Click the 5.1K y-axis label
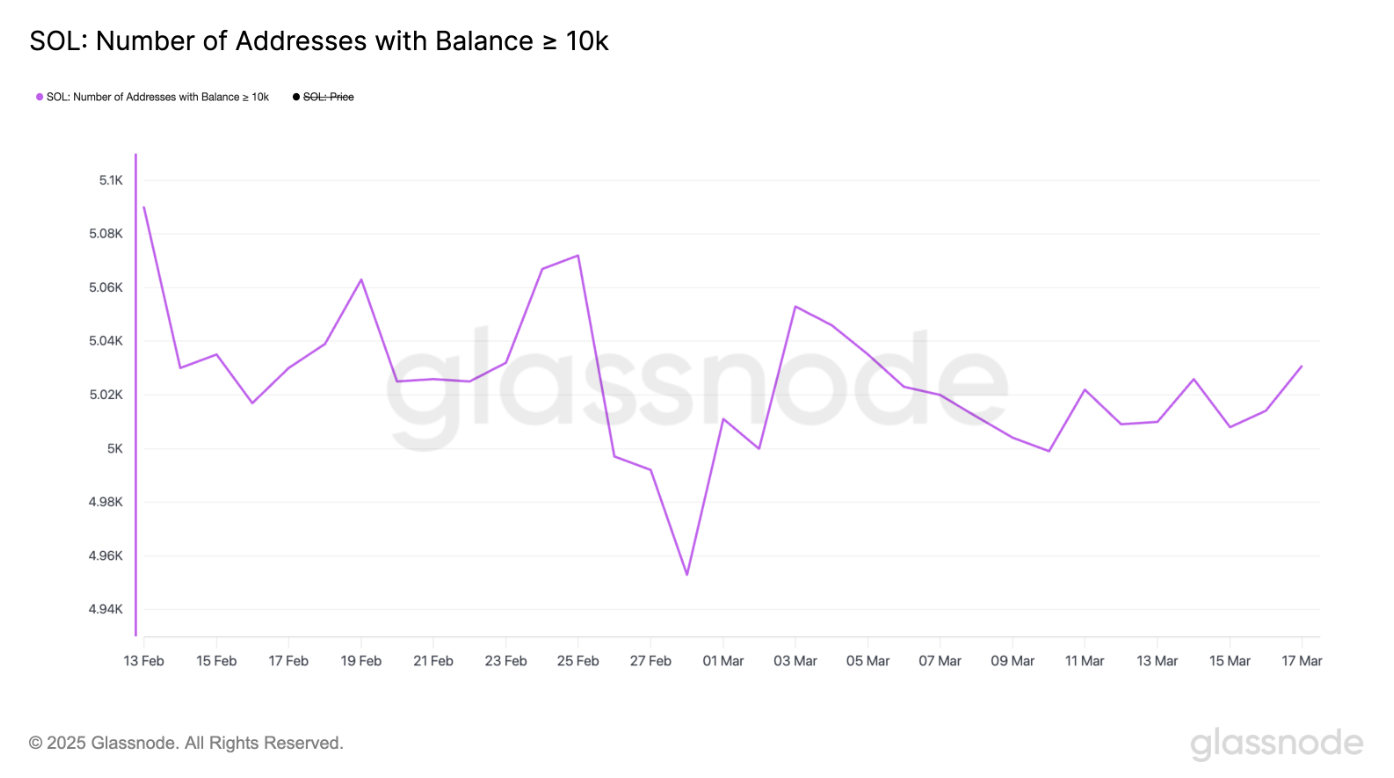The height and width of the screenshot is (778, 1394). point(110,180)
